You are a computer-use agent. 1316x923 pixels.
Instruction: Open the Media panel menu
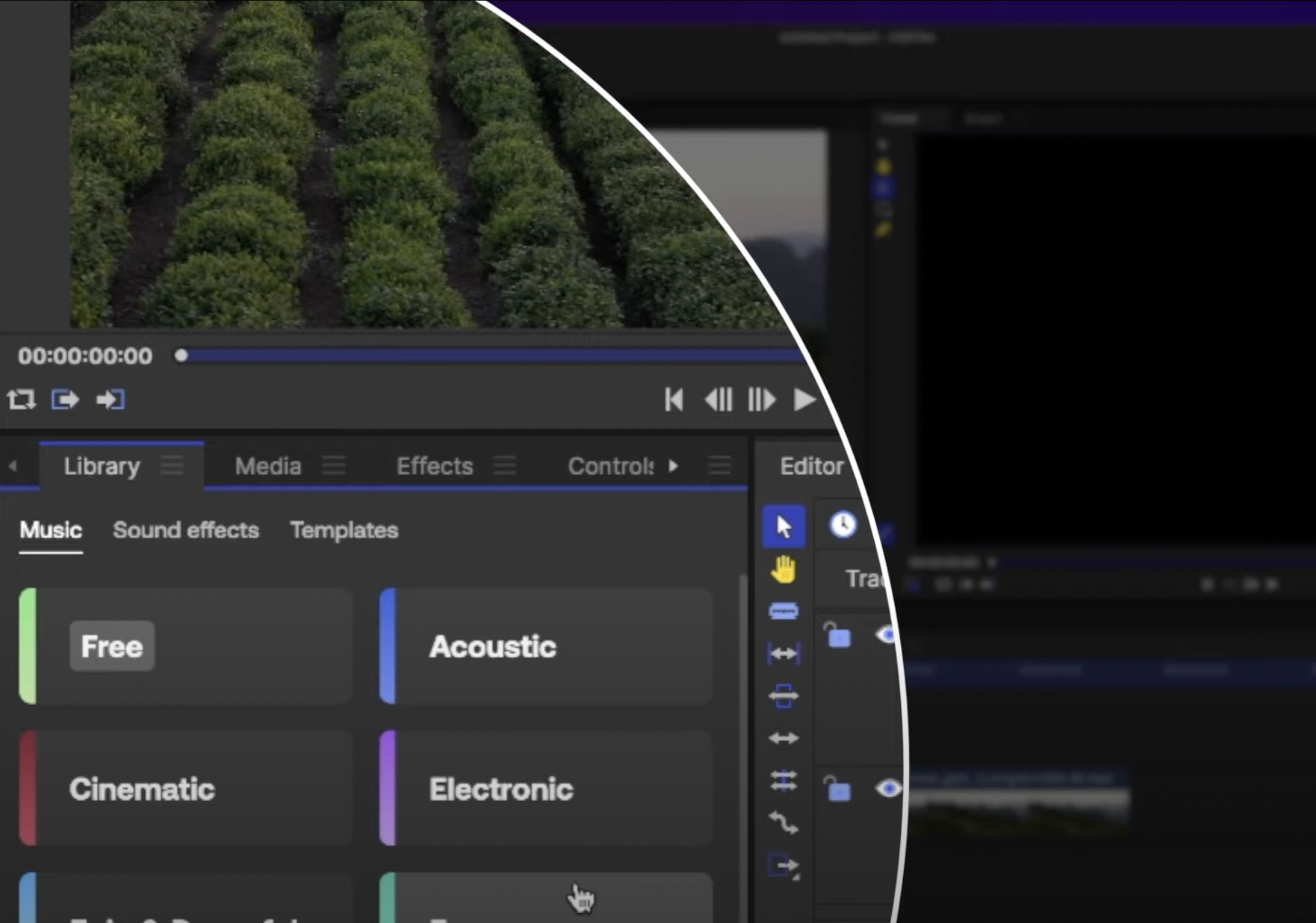click(334, 465)
